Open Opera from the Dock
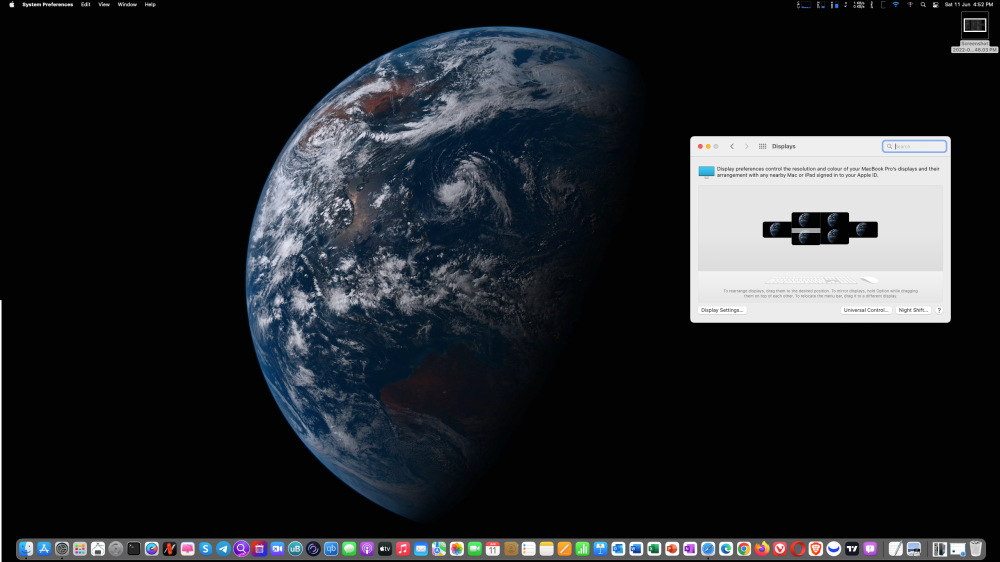This screenshot has width=1000, height=562. point(797,549)
